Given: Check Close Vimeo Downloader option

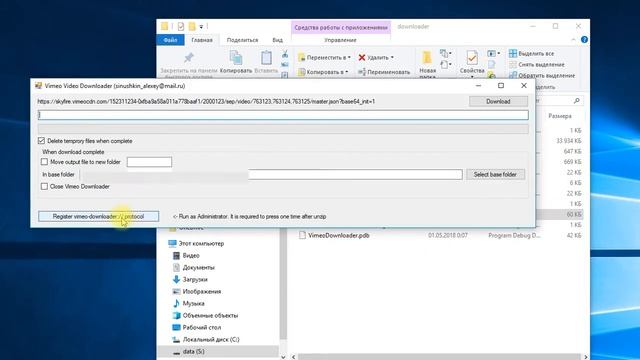Looking at the screenshot, I should (x=44, y=187).
